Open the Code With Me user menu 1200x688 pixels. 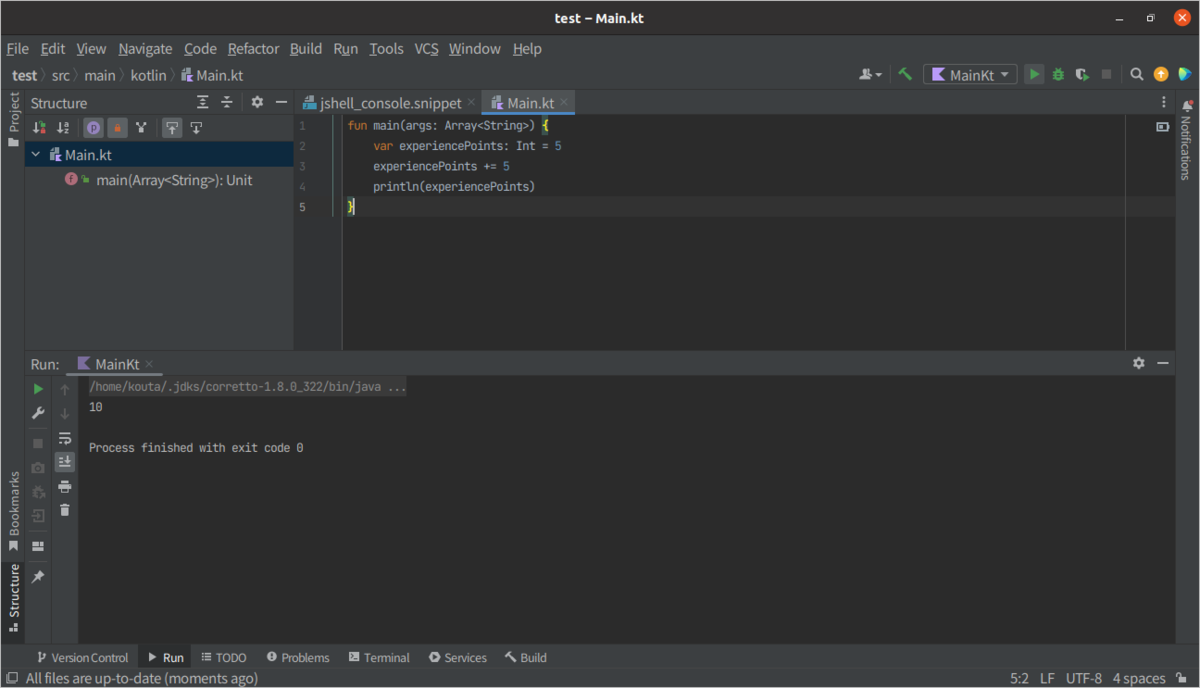click(x=871, y=74)
